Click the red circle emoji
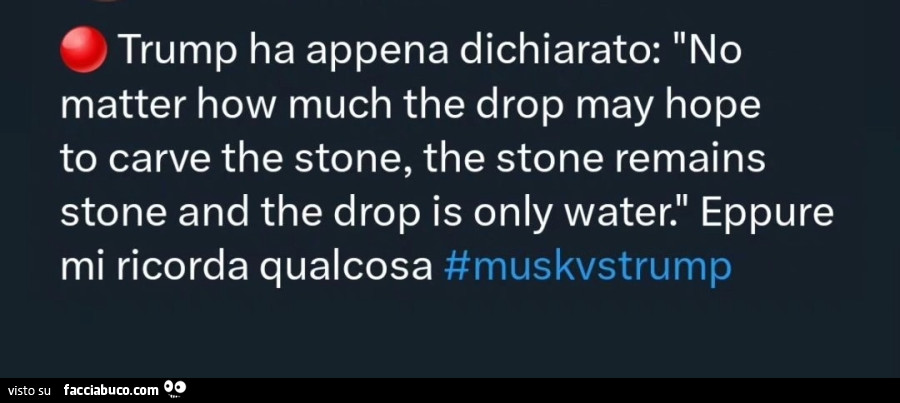The height and width of the screenshot is (403, 900). tap(84, 50)
